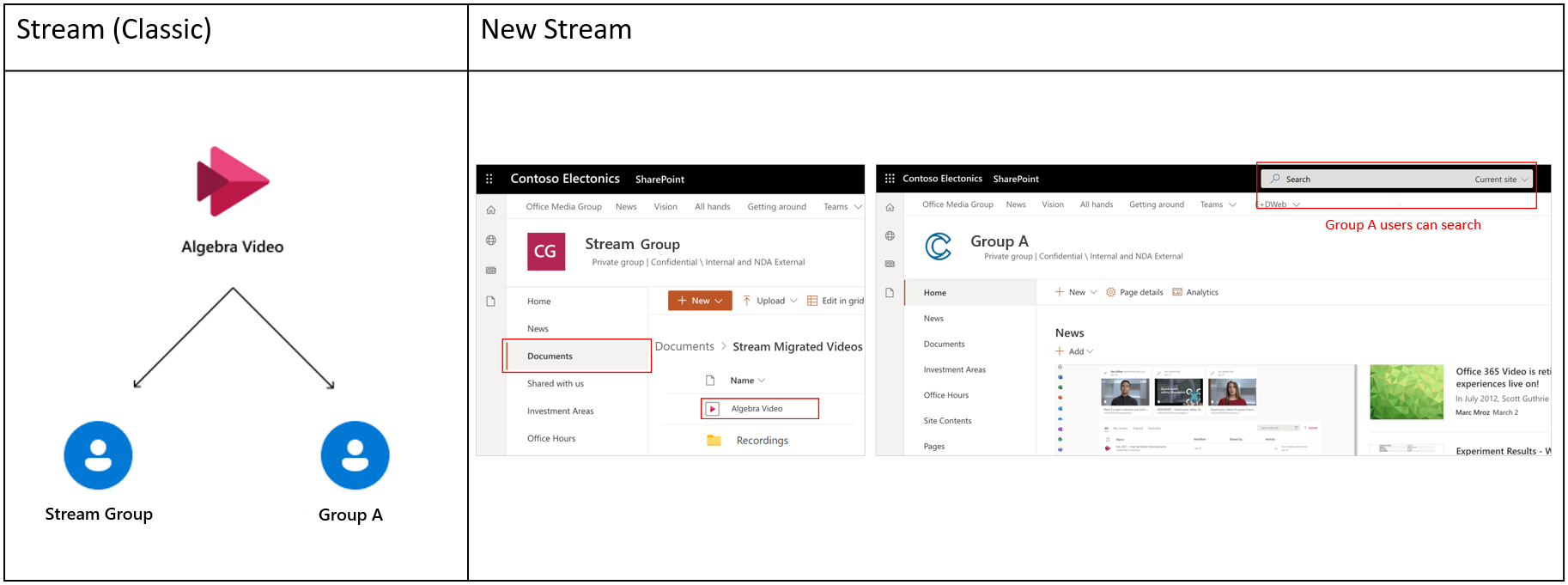Image resolution: width=1568 pixels, height=585 pixels.
Task: Click the search magnifier icon
Action: [x=1275, y=179]
